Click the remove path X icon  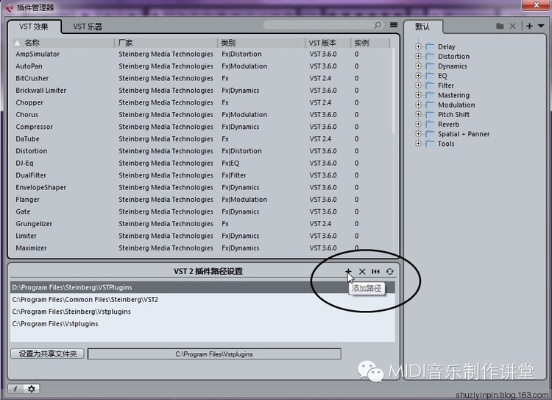362,271
